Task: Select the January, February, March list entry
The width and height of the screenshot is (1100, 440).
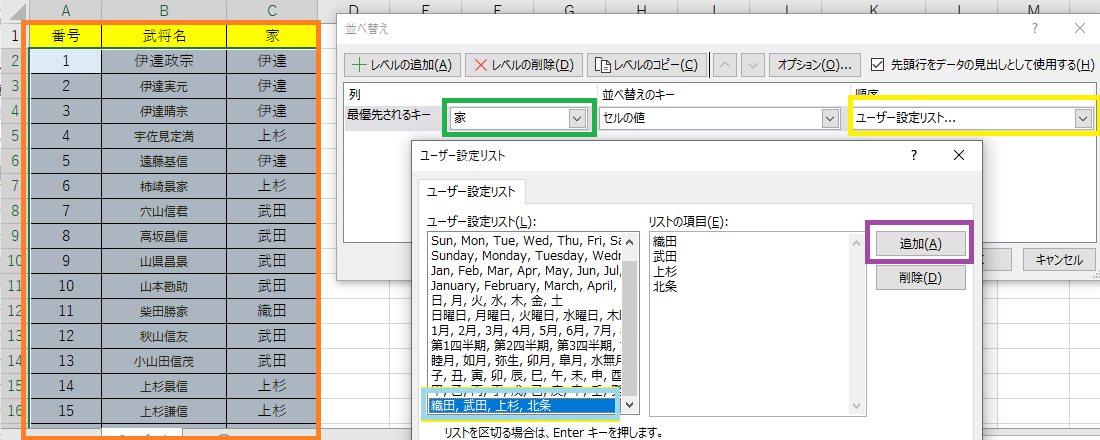Action: 523,286
